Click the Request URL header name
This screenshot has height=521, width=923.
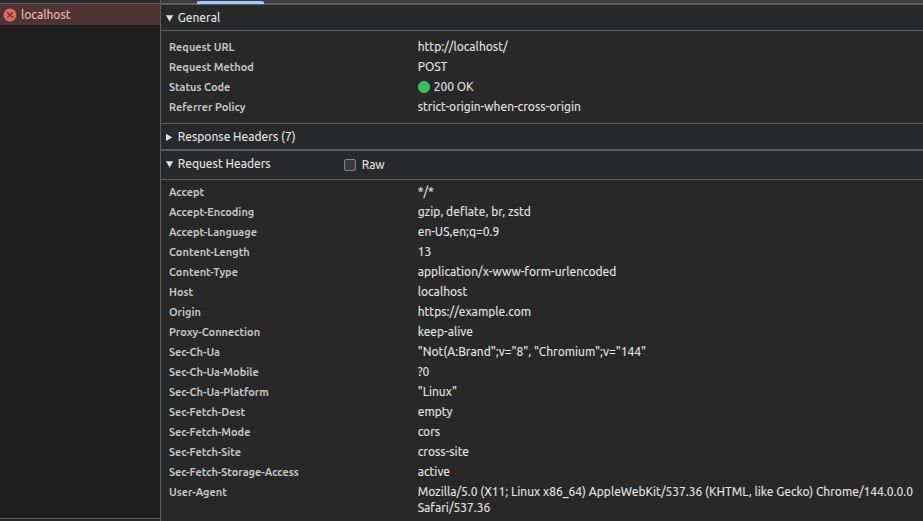coord(201,47)
